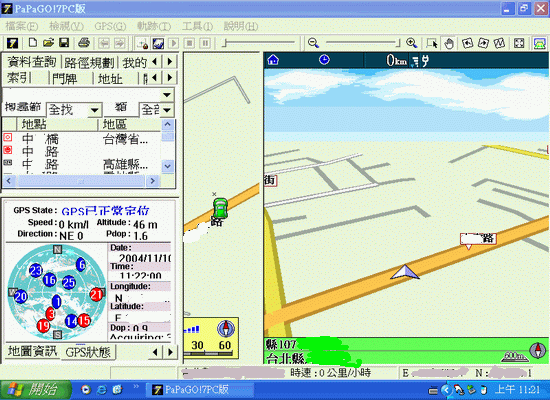This screenshot has height=400, width=550.
Task: Adjust the track playback position slider
Action: point(259,43)
